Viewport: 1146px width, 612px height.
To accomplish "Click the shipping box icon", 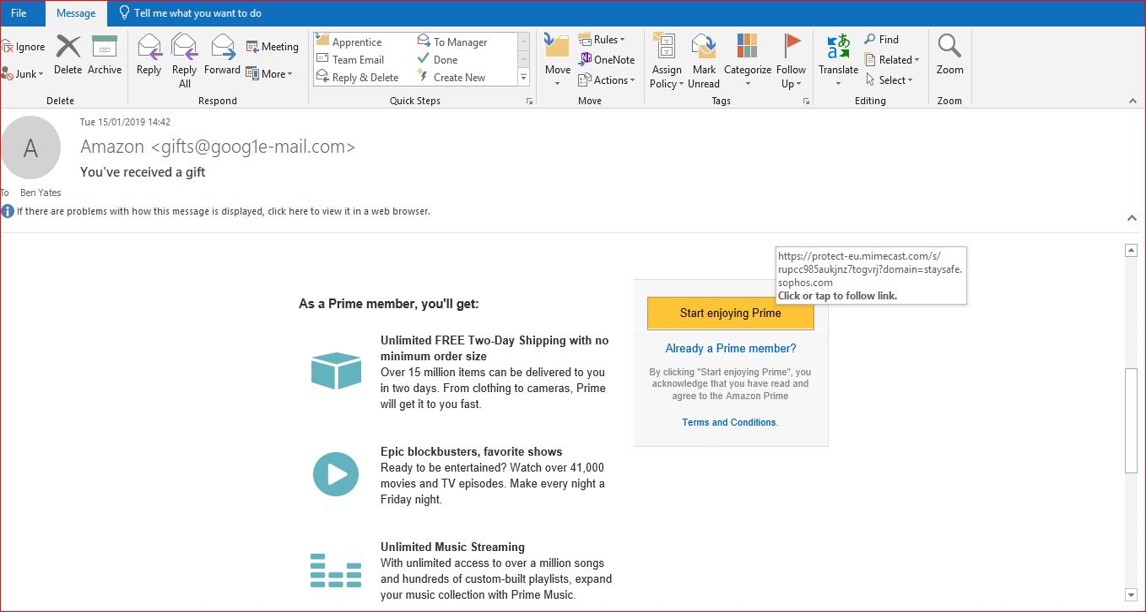I will pyautogui.click(x=336, y=371).
